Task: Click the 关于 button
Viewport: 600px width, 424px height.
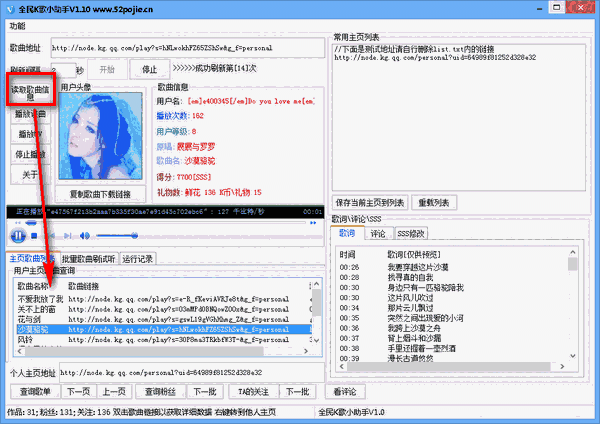Action: pyautogui.click(x=31, y=174)
